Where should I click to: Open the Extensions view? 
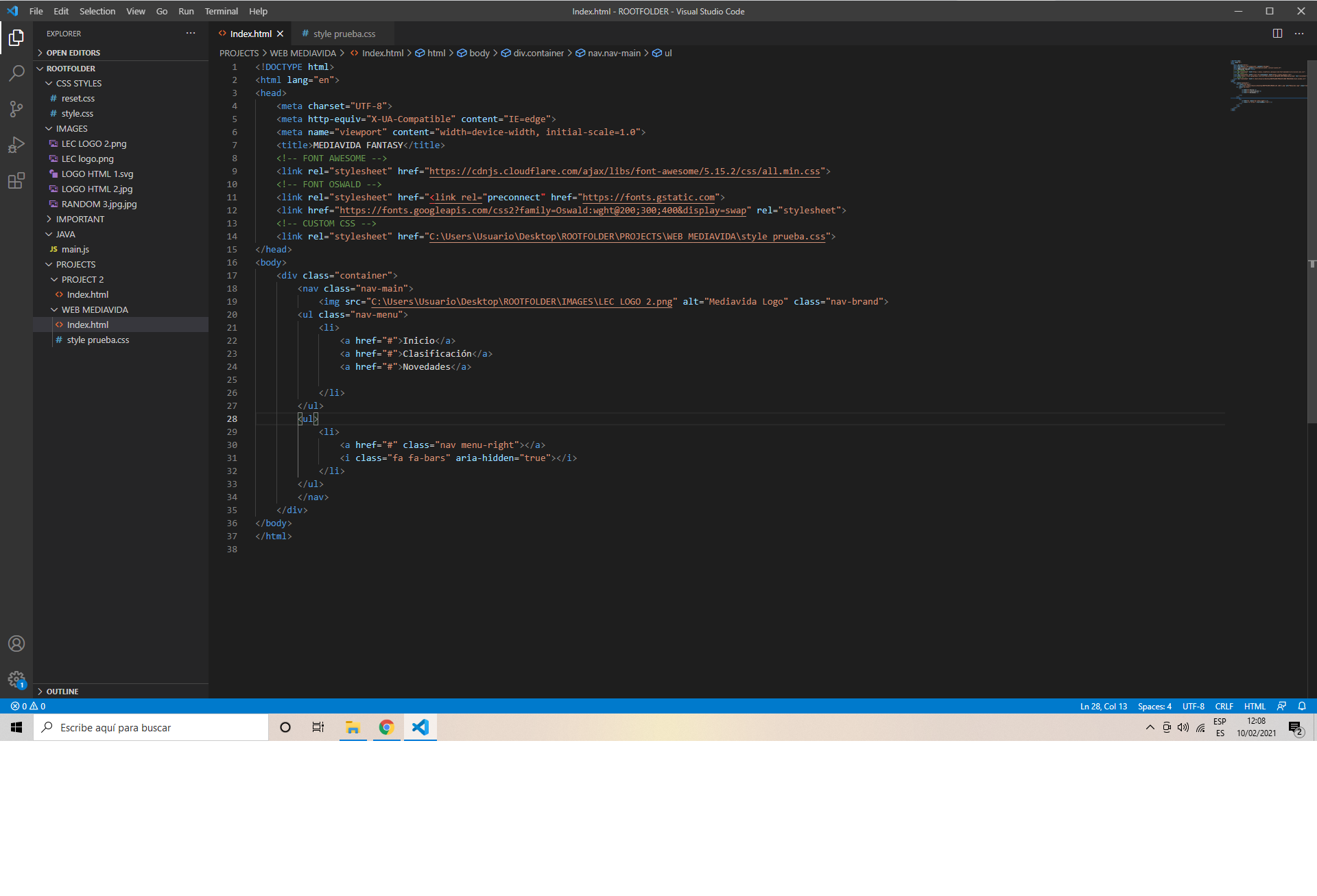pyautogui.click(x=16, y=180)
